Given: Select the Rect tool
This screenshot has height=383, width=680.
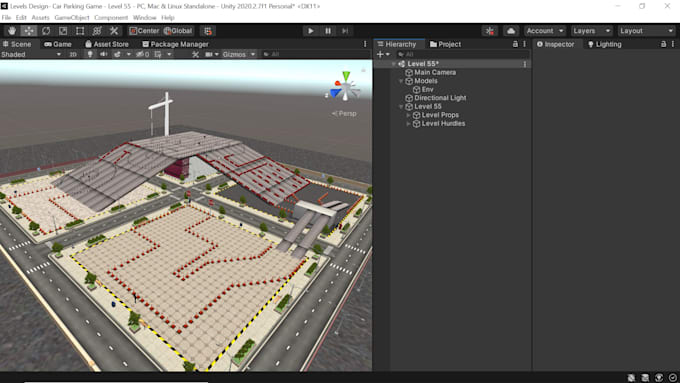Looking at the screenshot, I should coord(80,31).
